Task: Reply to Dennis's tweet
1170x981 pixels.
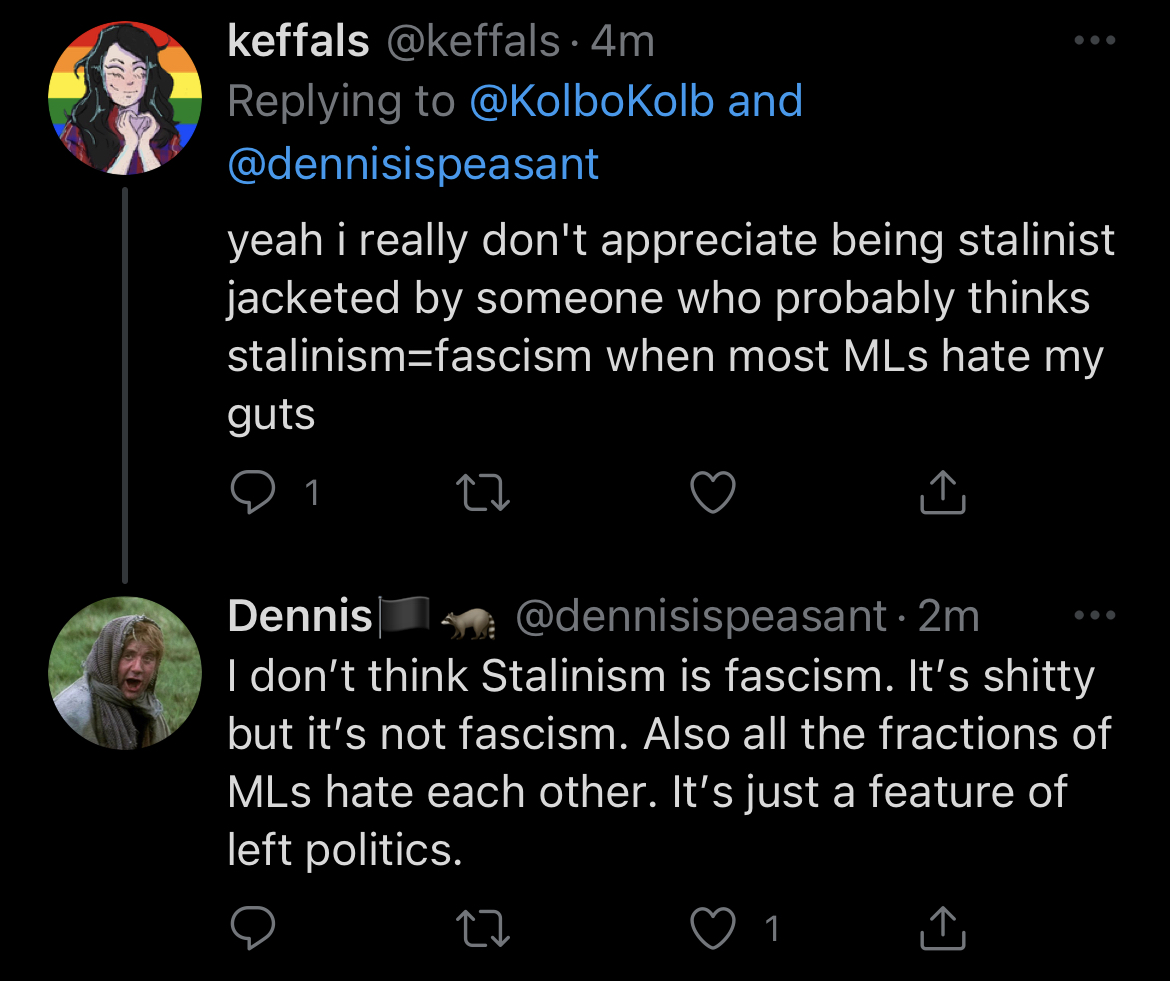Action: [x=253, y=927]
